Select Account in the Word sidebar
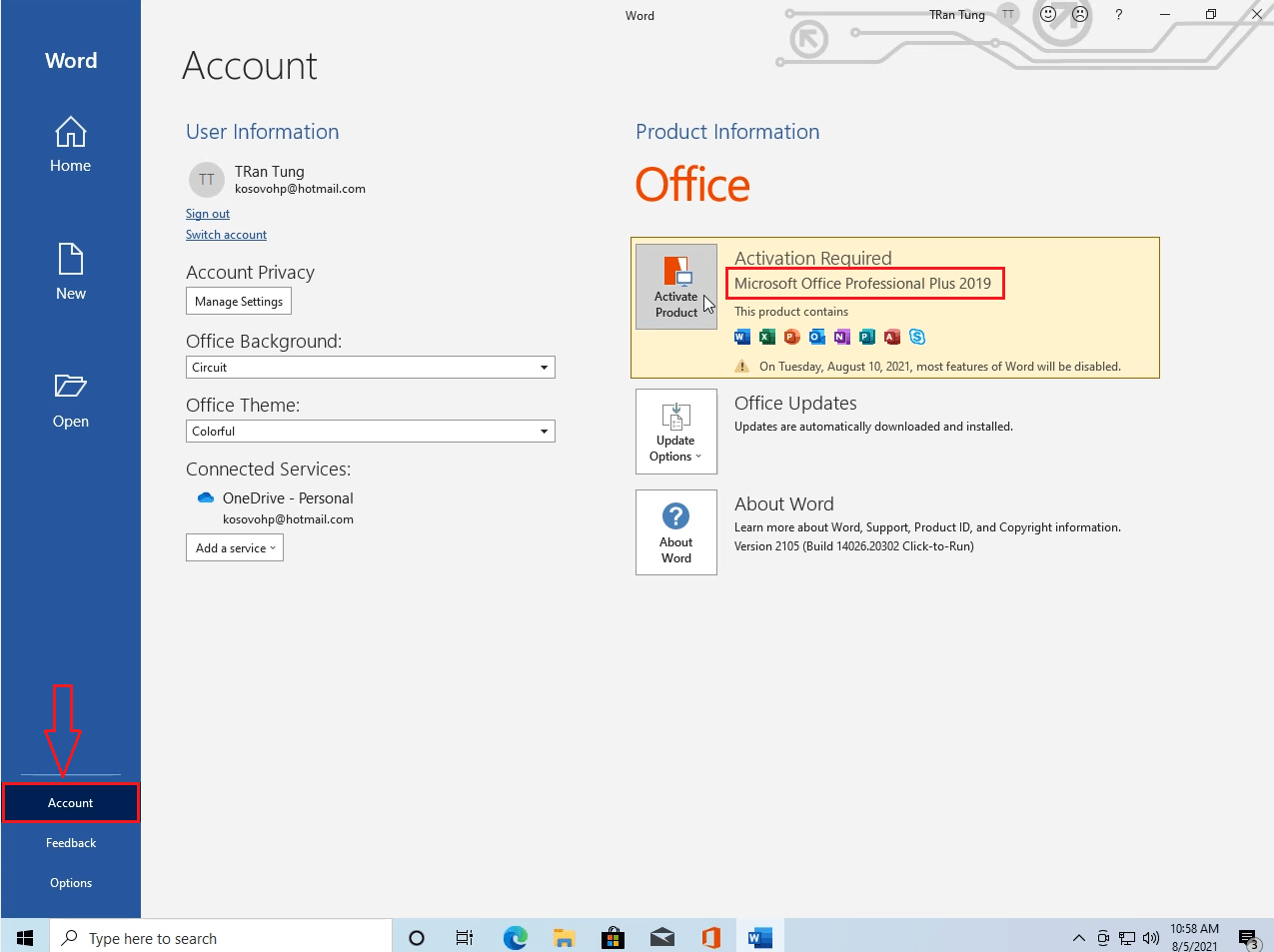Viewport: 1274px width, 952px height. [x=70, y=803]
